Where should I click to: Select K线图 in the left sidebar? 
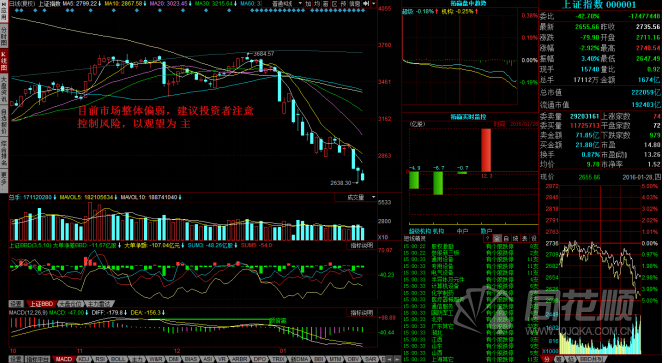4,61
